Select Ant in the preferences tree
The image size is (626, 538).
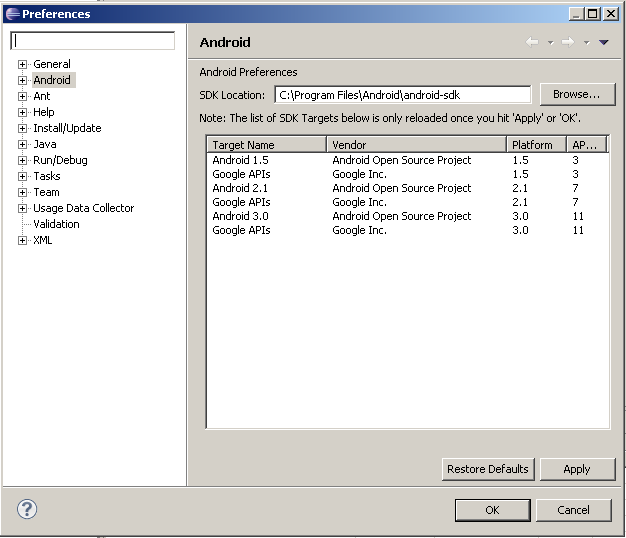[x=42, y=96]
